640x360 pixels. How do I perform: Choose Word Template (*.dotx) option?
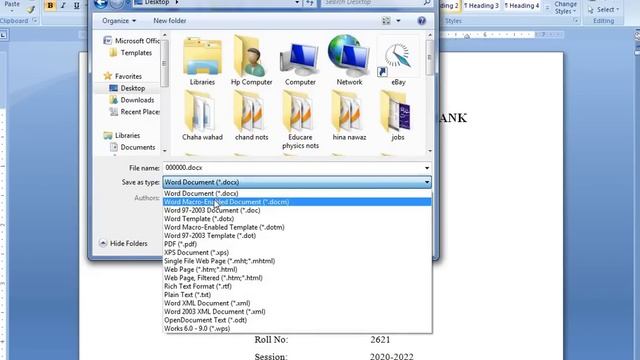[x=297, y=219]
